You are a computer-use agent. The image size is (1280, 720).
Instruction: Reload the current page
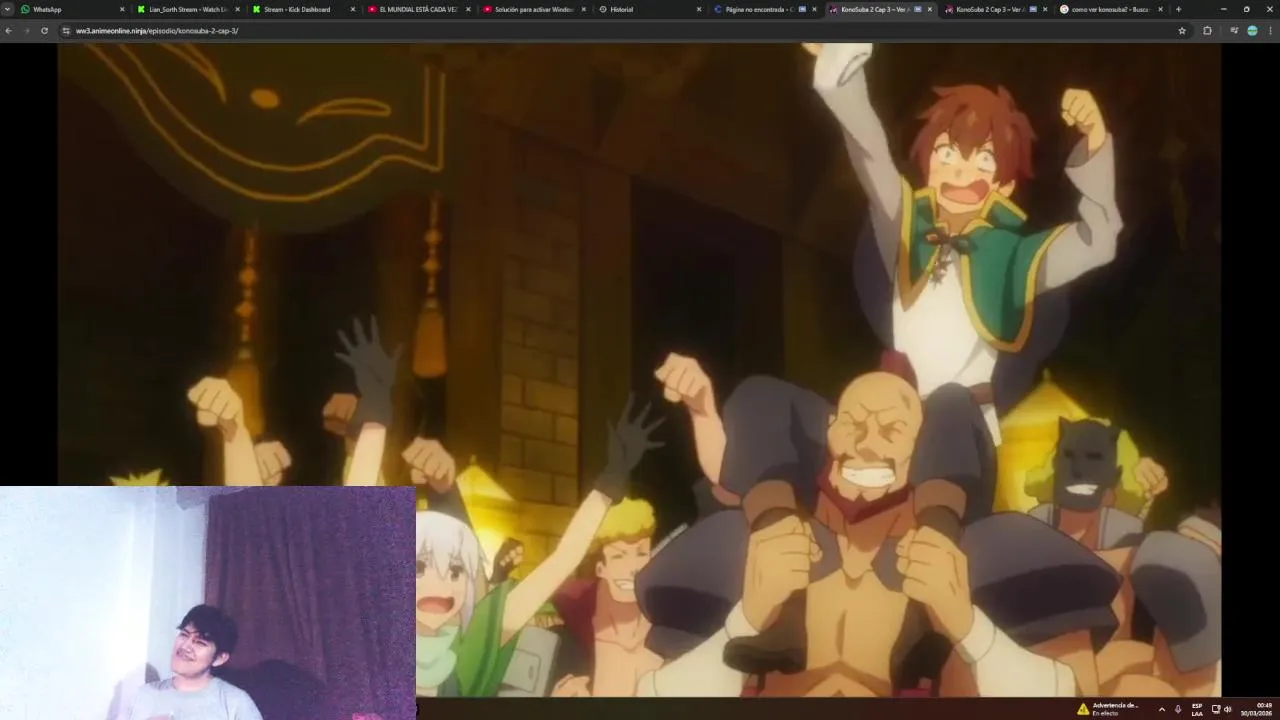click(x=44, y=31)
